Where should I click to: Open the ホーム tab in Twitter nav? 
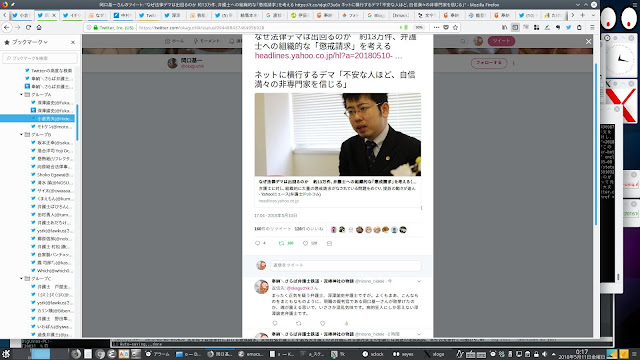click(174, 41)
